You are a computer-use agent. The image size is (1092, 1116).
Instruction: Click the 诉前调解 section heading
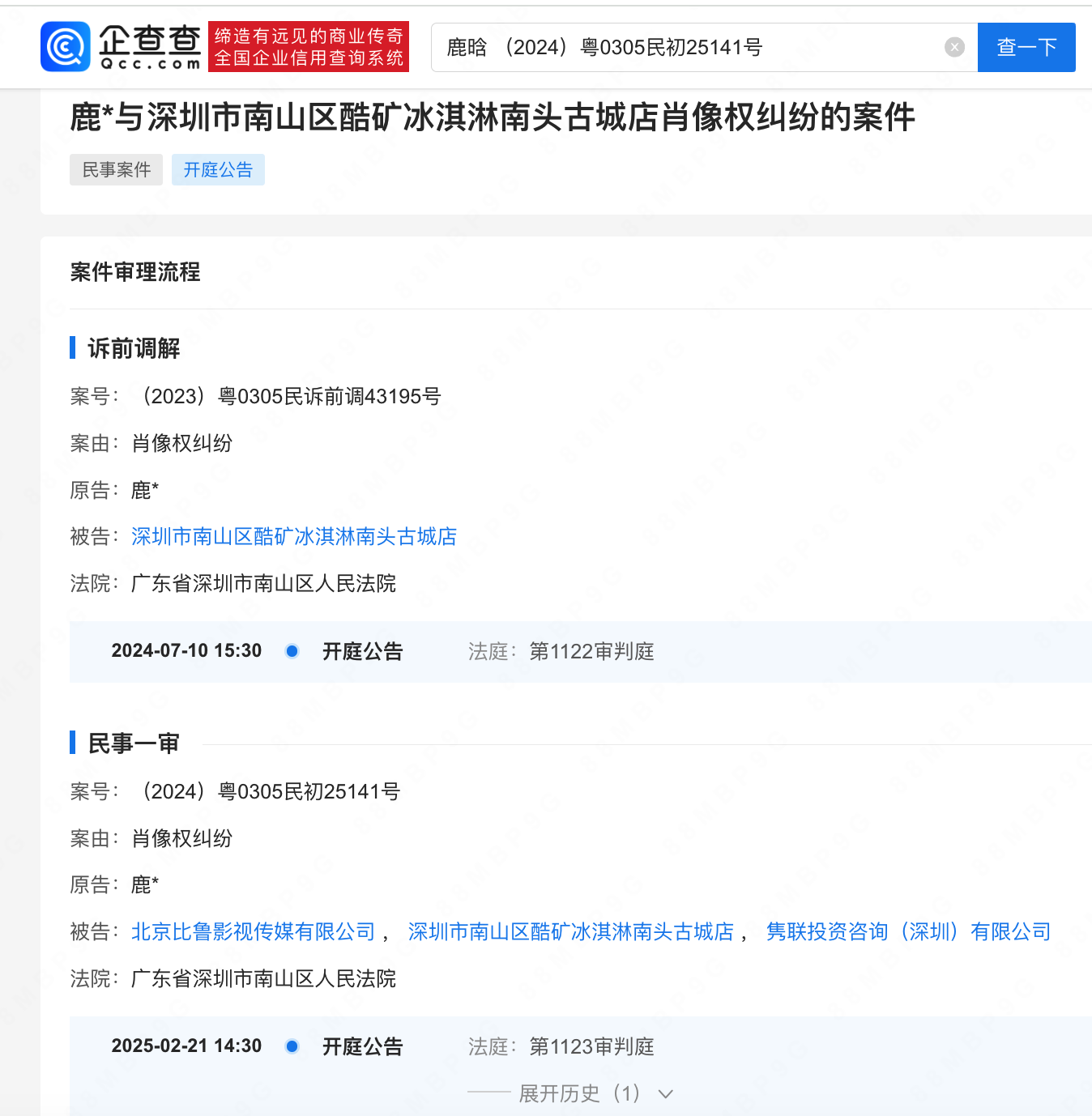pyautogui.click(x=134, y=349)
